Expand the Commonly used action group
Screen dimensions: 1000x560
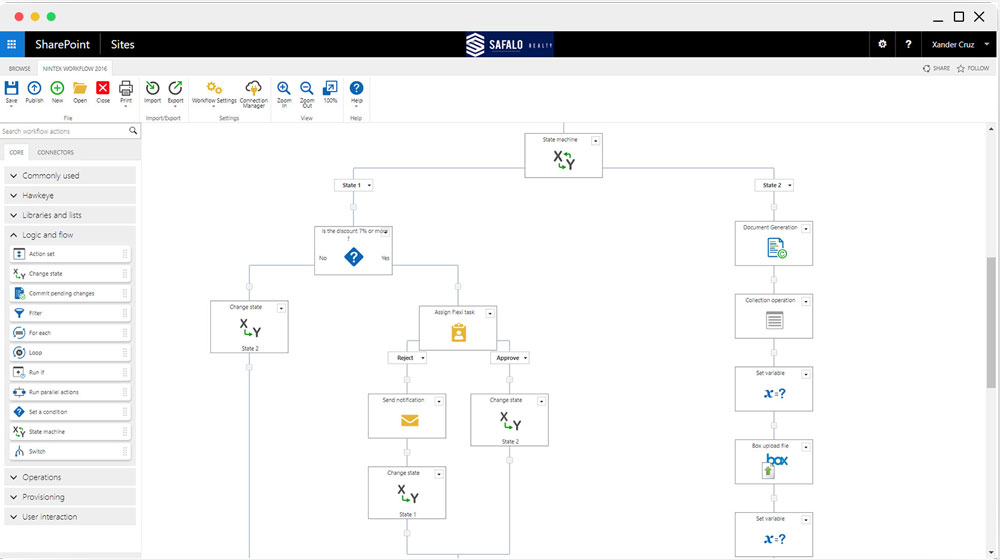70,175
